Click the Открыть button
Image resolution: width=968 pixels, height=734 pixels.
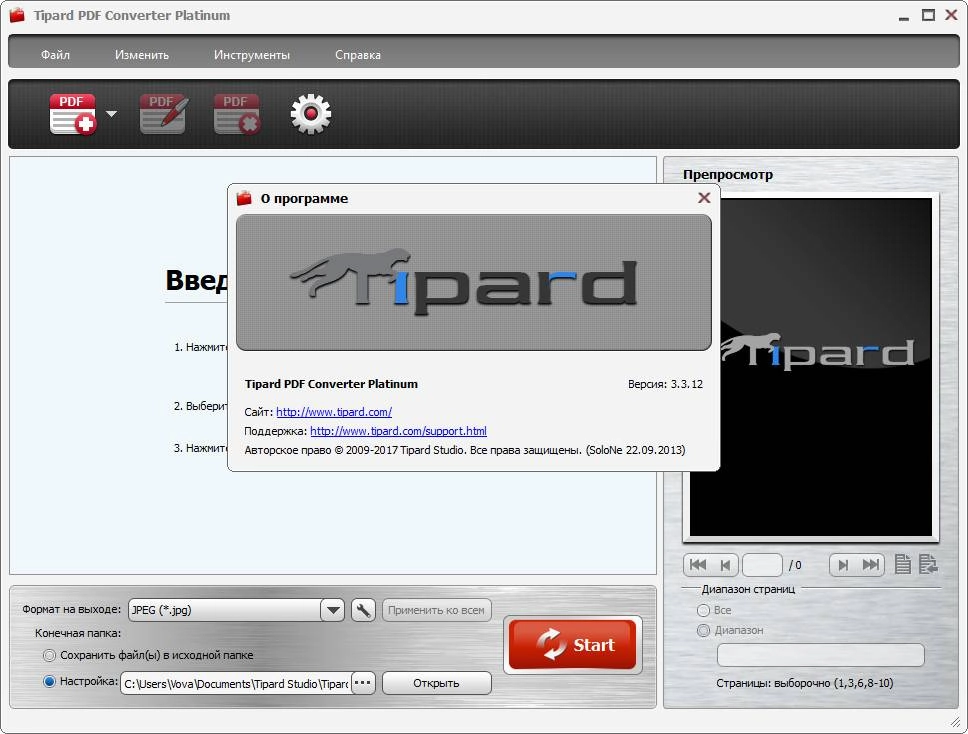pyautogui.click(x=436, y=683)
